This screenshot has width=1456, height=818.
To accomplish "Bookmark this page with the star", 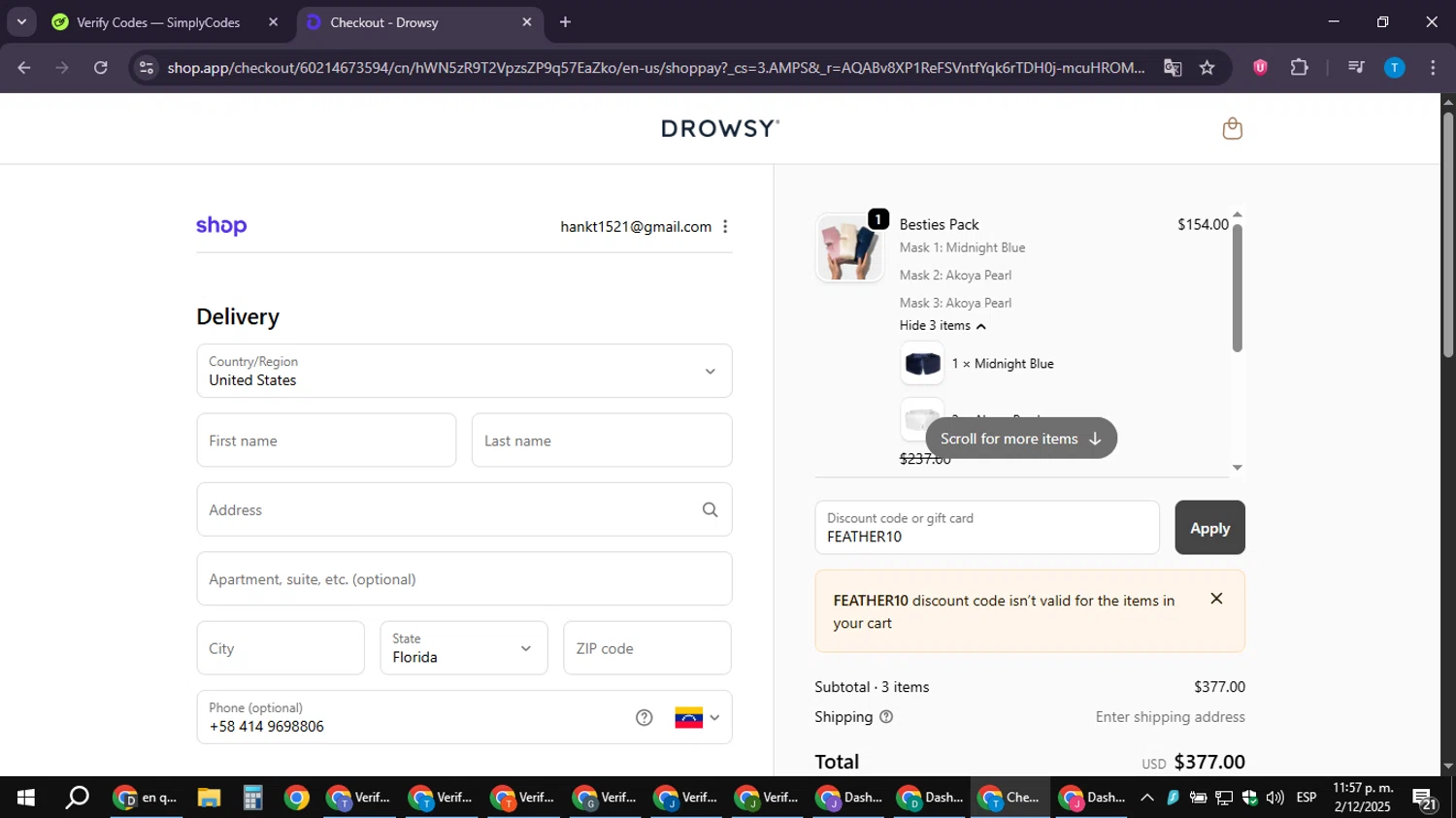I will point(1207,67).
